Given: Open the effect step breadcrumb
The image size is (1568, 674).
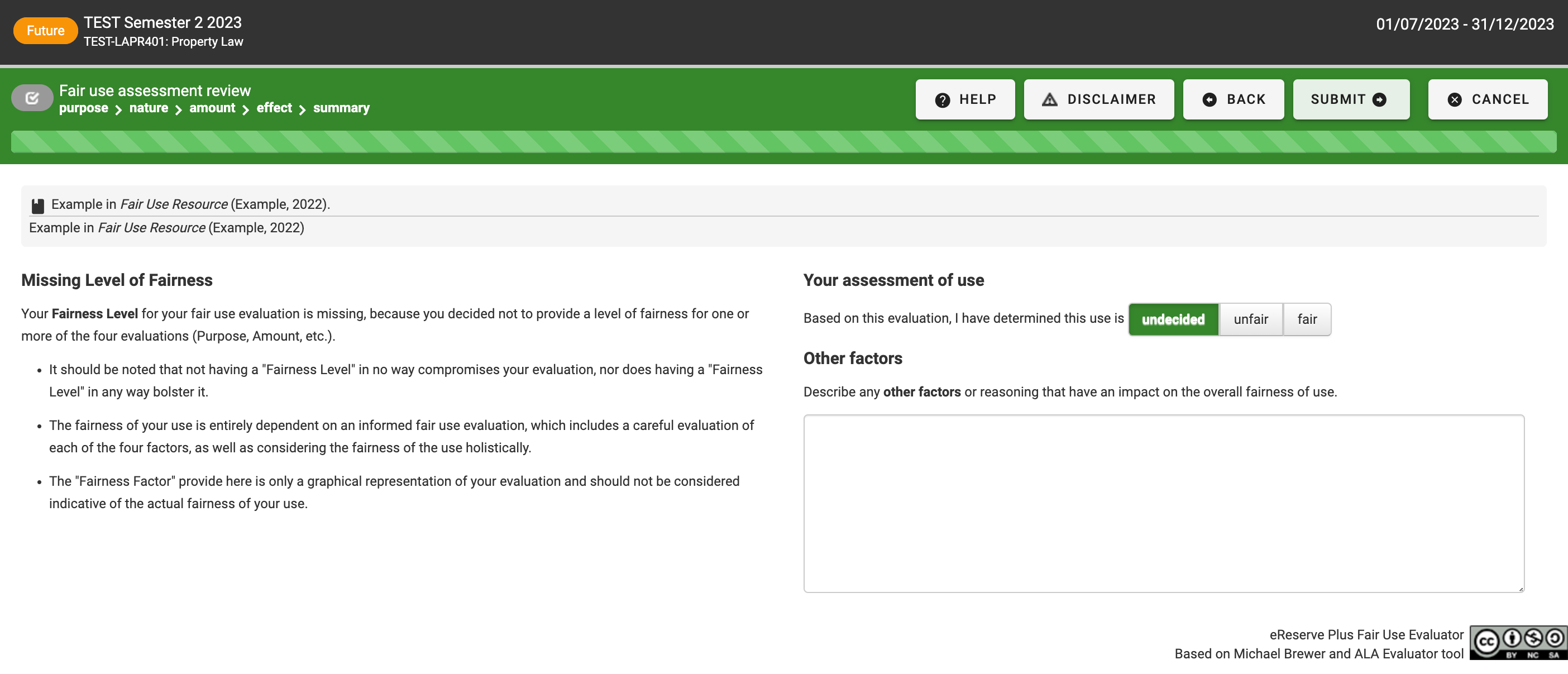Looking at the screenshot, I should click(x=274, y=108).
